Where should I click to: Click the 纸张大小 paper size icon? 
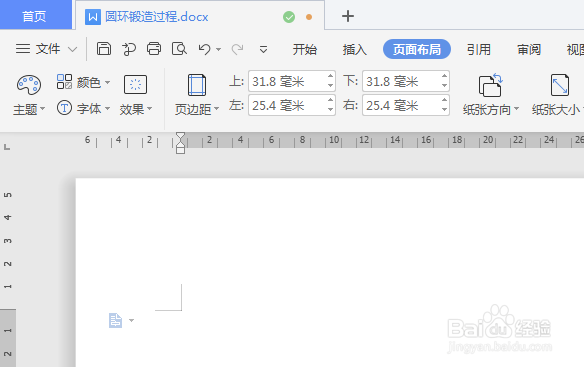click(x=560, y=85)
